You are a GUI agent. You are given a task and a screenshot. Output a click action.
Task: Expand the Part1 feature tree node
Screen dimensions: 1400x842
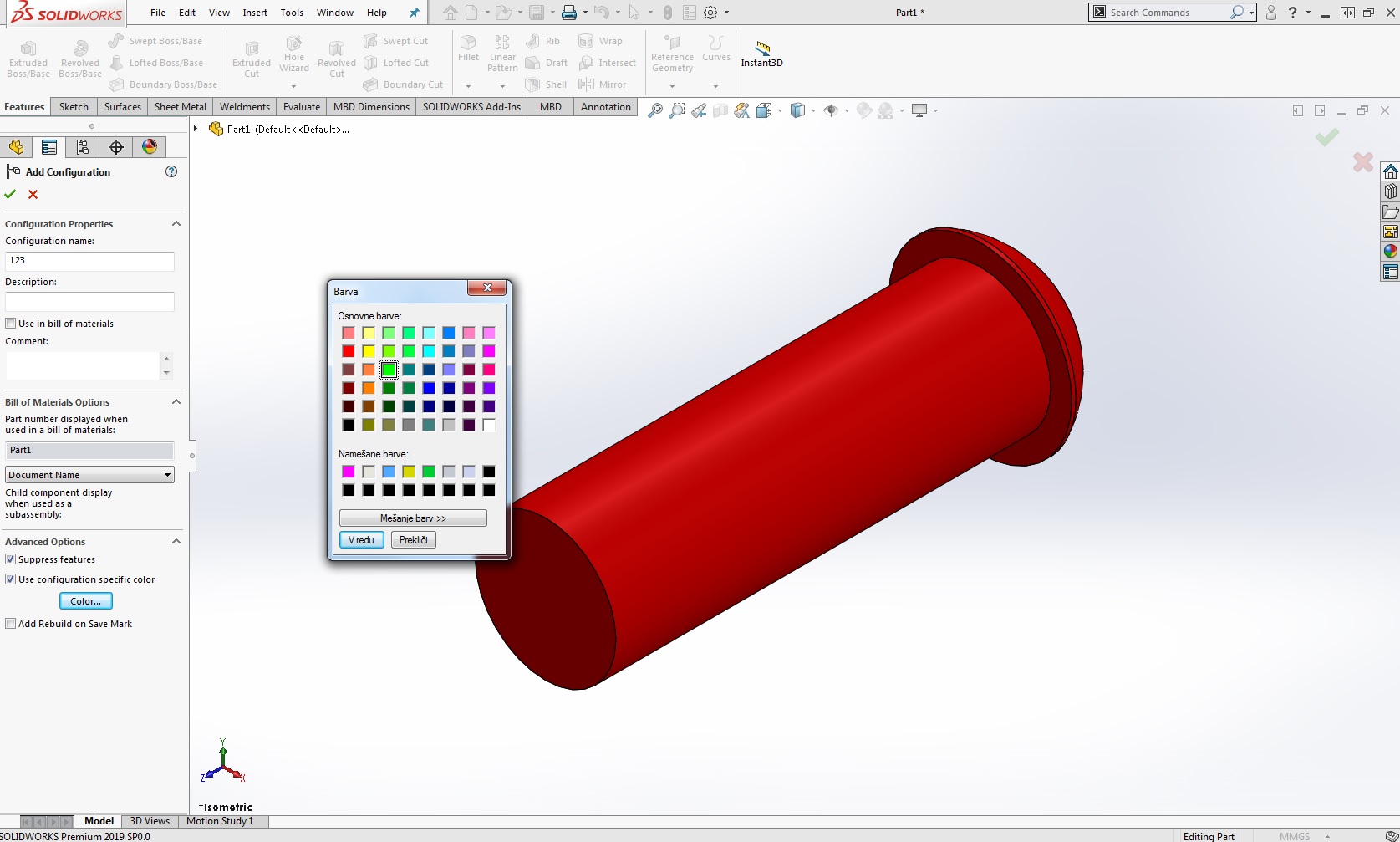[196, 129]
